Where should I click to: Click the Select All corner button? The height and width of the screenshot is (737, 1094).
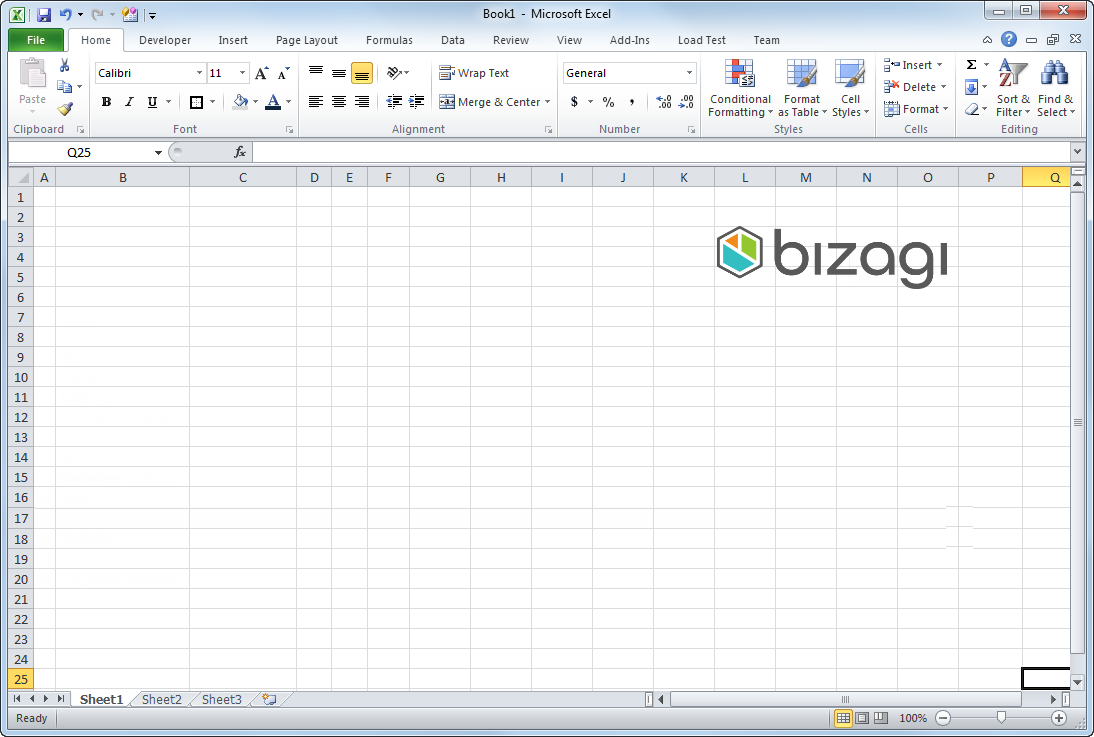pyautogui.click(x=21, y=177)
